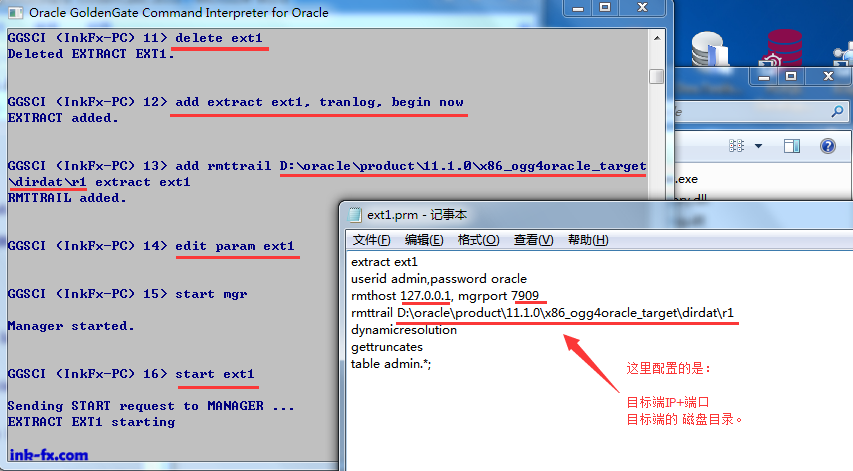Open the 帮助(H) menu in Notepad
The image size is (853, 471).
(x=588, y=240)
